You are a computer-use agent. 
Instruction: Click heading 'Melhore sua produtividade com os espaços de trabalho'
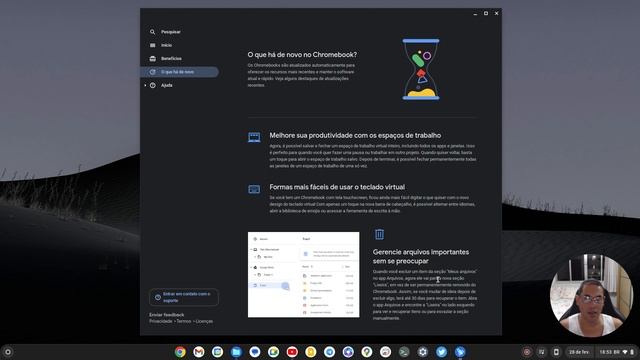coord(355,136)
